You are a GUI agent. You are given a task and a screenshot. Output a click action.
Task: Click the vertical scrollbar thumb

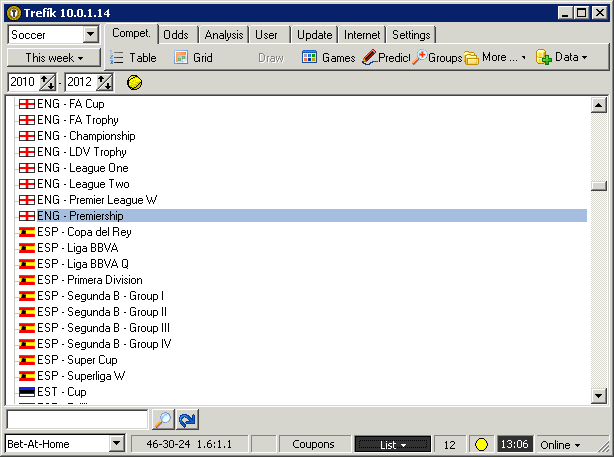tap(598, 186)
